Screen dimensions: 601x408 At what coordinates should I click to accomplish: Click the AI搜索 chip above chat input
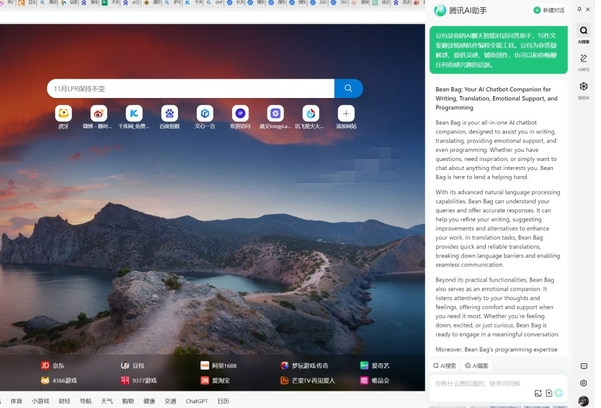(x=445, y=366)
